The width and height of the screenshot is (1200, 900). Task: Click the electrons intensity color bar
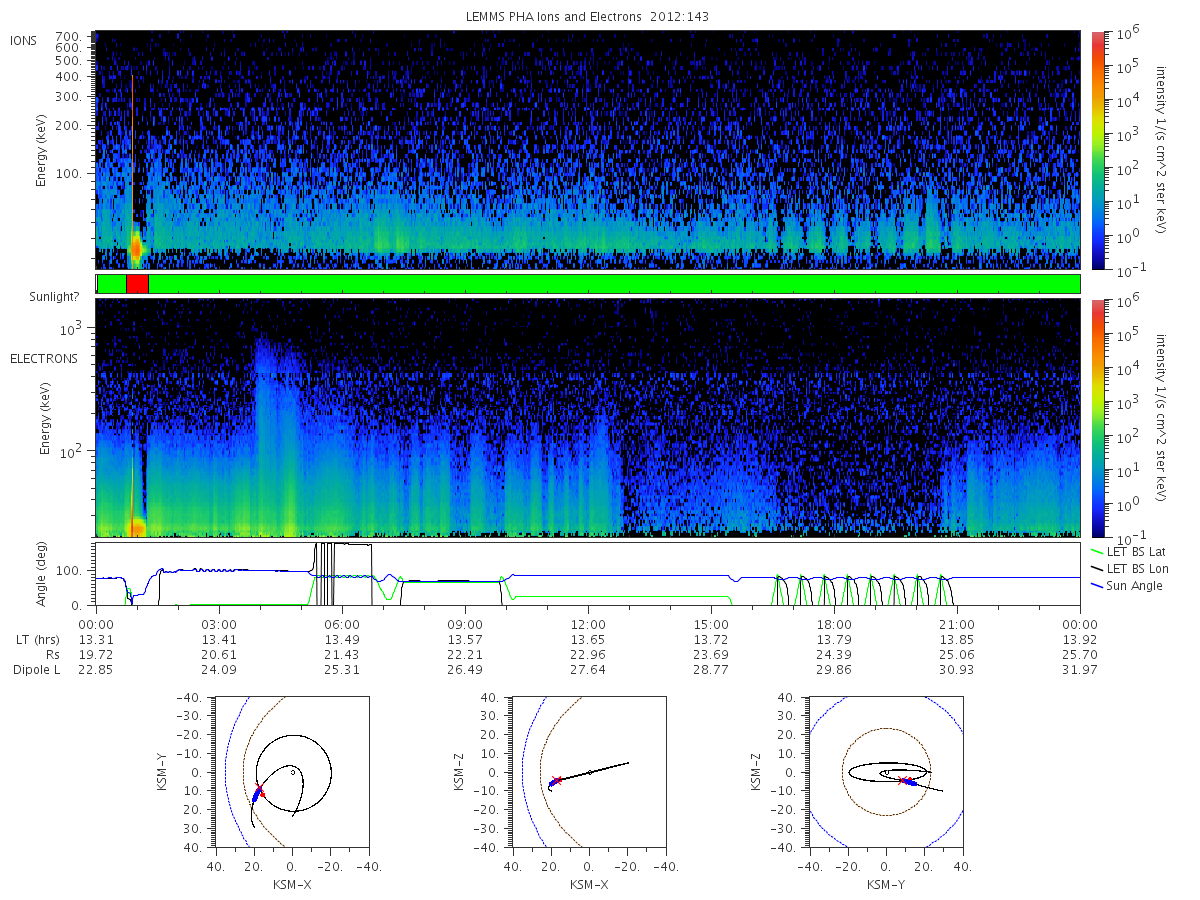1098,417
